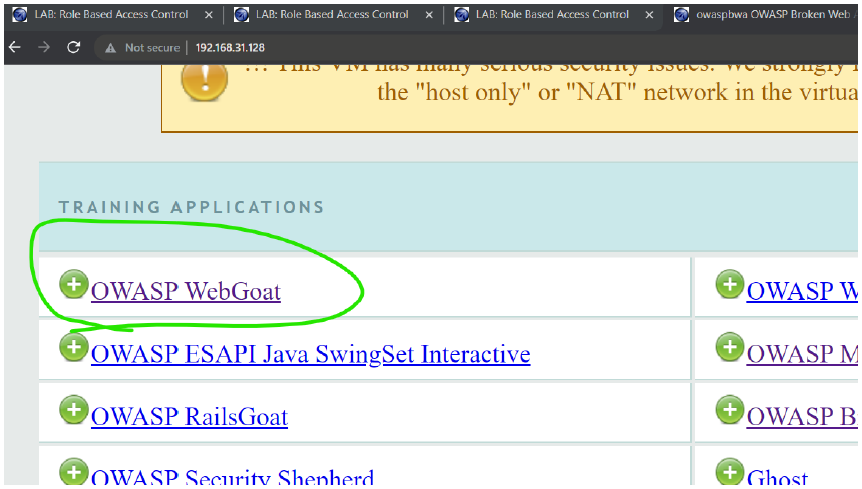Reload the current page
Viewport: 862px width, 489px height.
click(74, 48)
